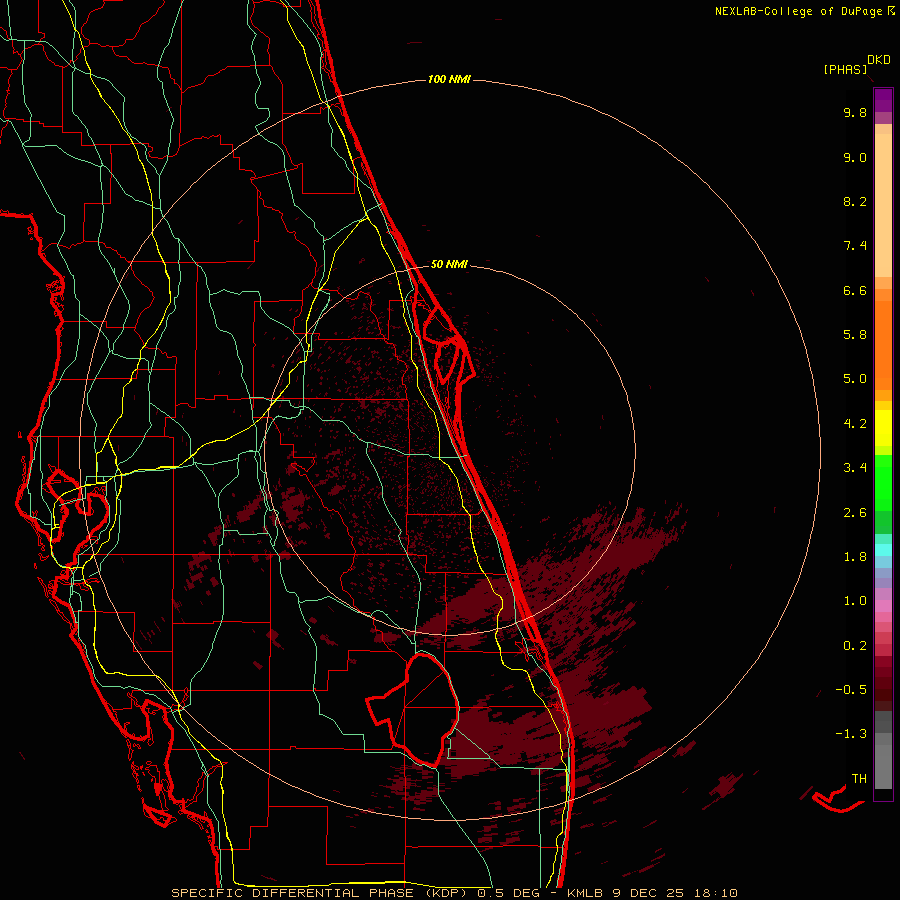Click inside the Lake Okeechobee outline
The height and width of the screenshot is (900, 900).
424,709
